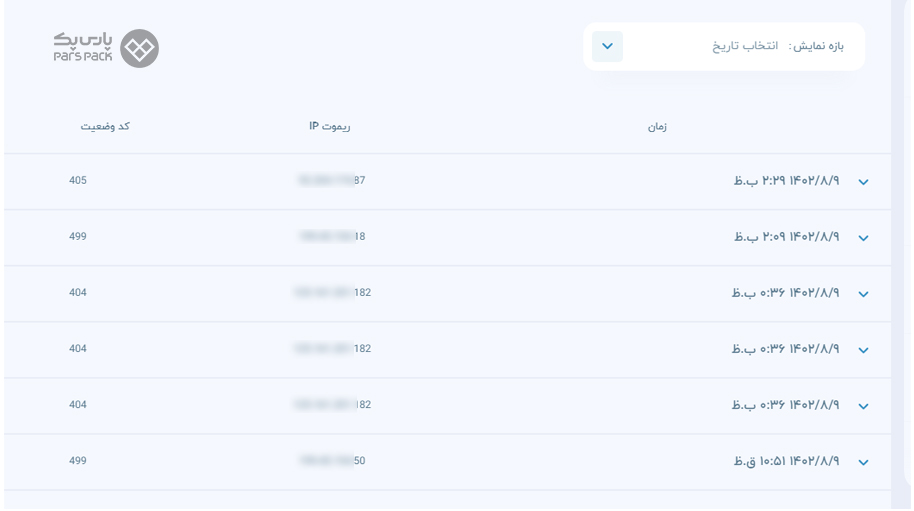This screenshot has height=511, width=914.
Task: Click the کد وضعیت column header
Action: point(105,126)
